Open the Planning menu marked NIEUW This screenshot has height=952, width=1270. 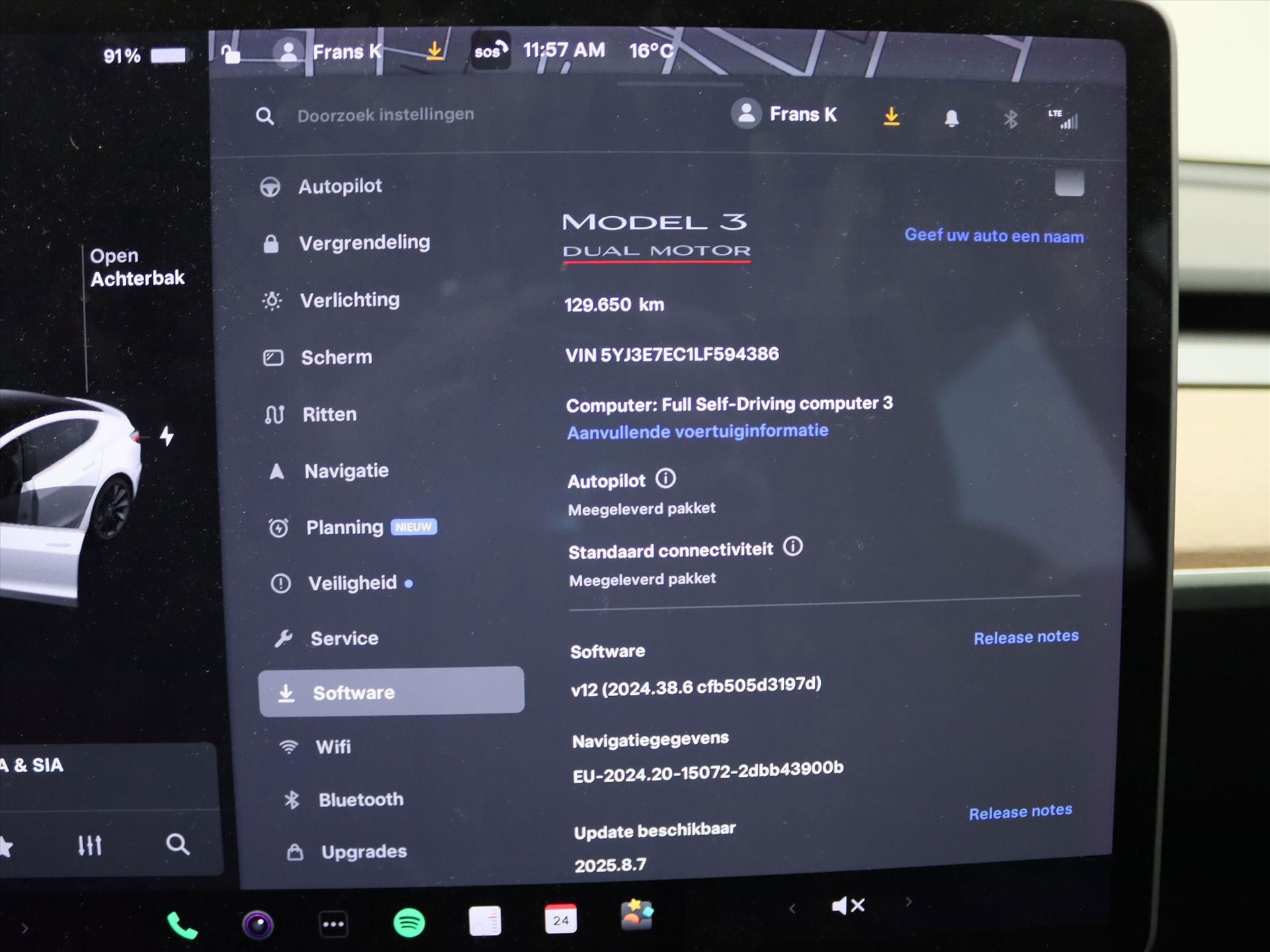tap(353, 528)
